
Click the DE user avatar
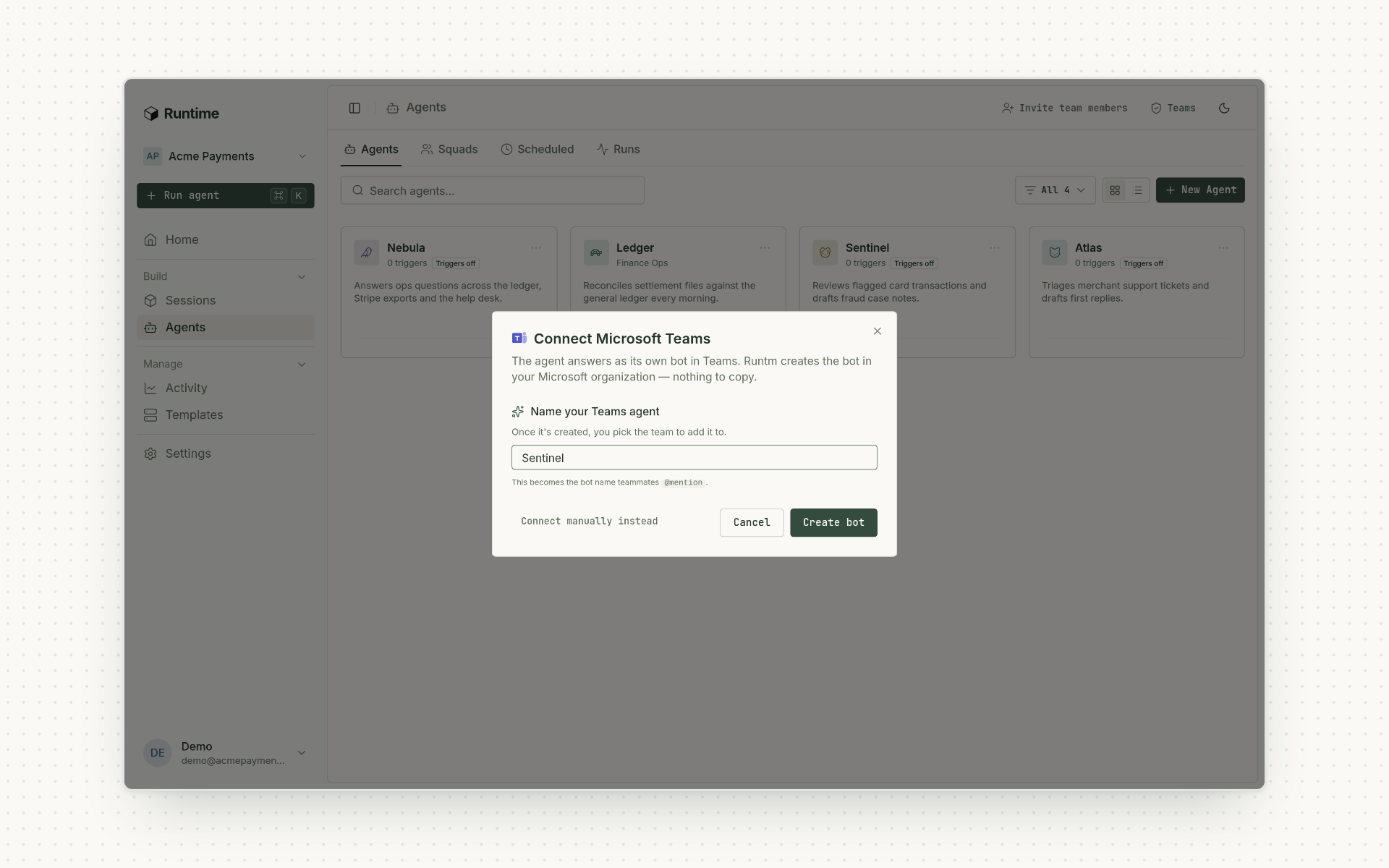coord(157,753)
